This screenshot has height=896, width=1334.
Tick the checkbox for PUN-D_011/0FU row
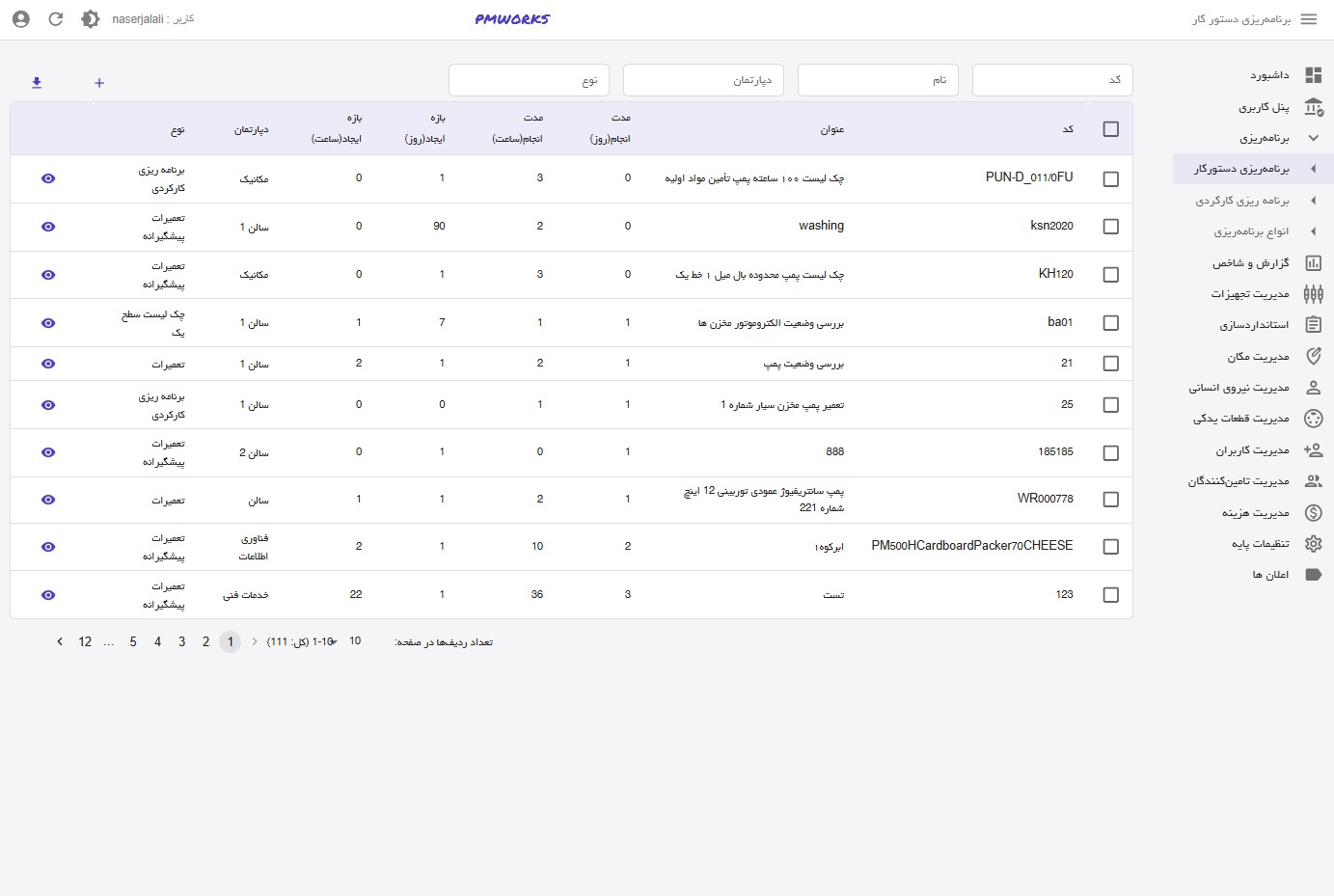point(1110,179)
